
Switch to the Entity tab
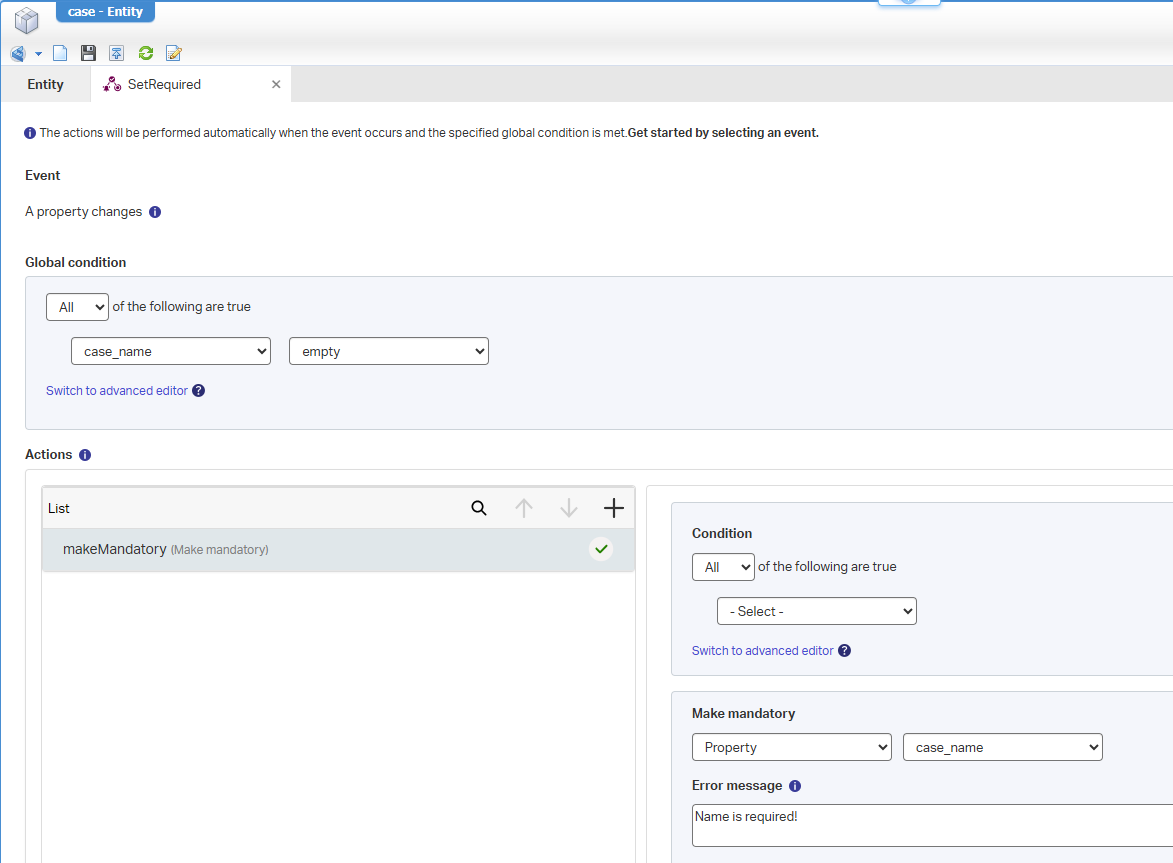45,85
